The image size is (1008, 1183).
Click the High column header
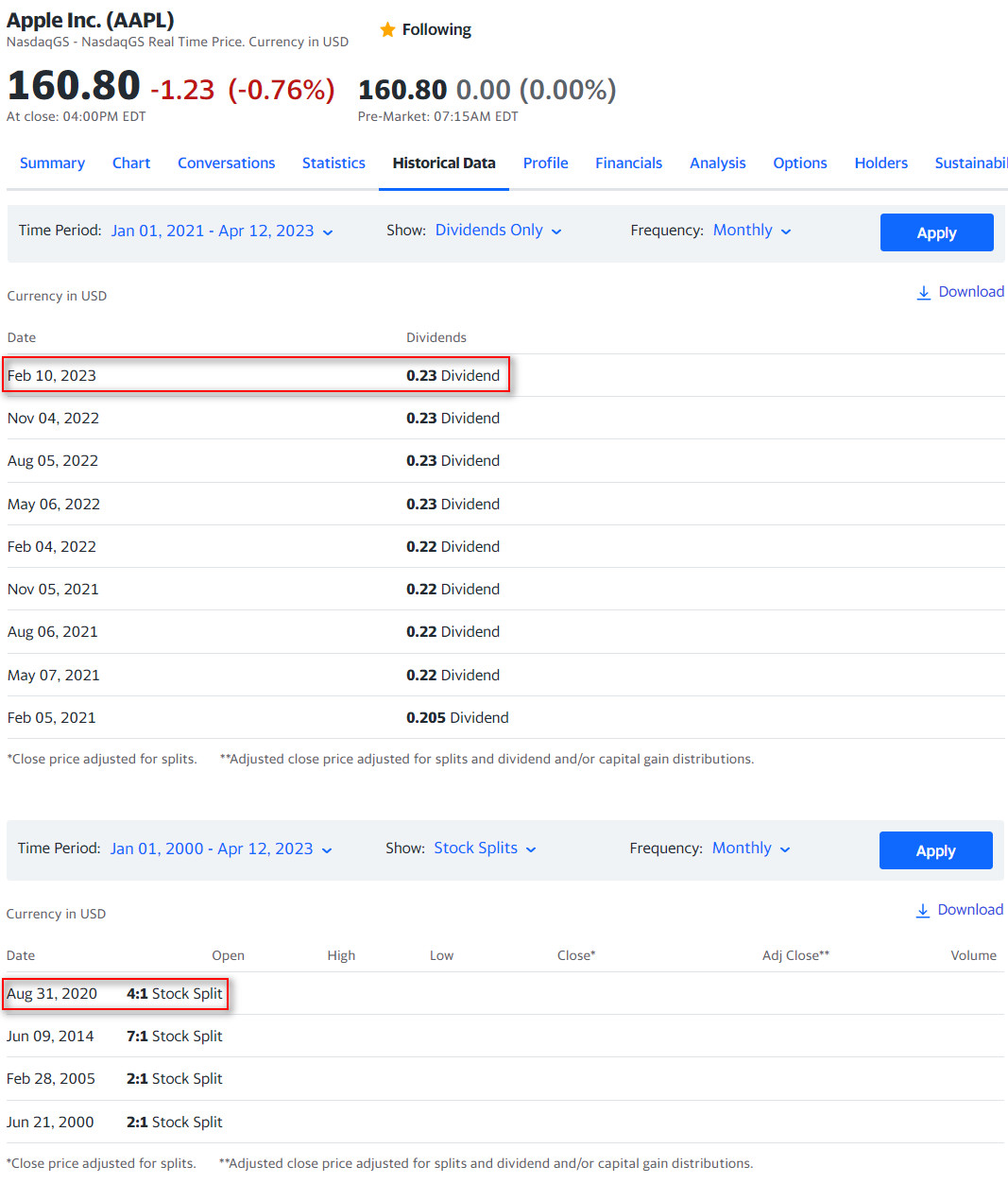coord(341,956)
